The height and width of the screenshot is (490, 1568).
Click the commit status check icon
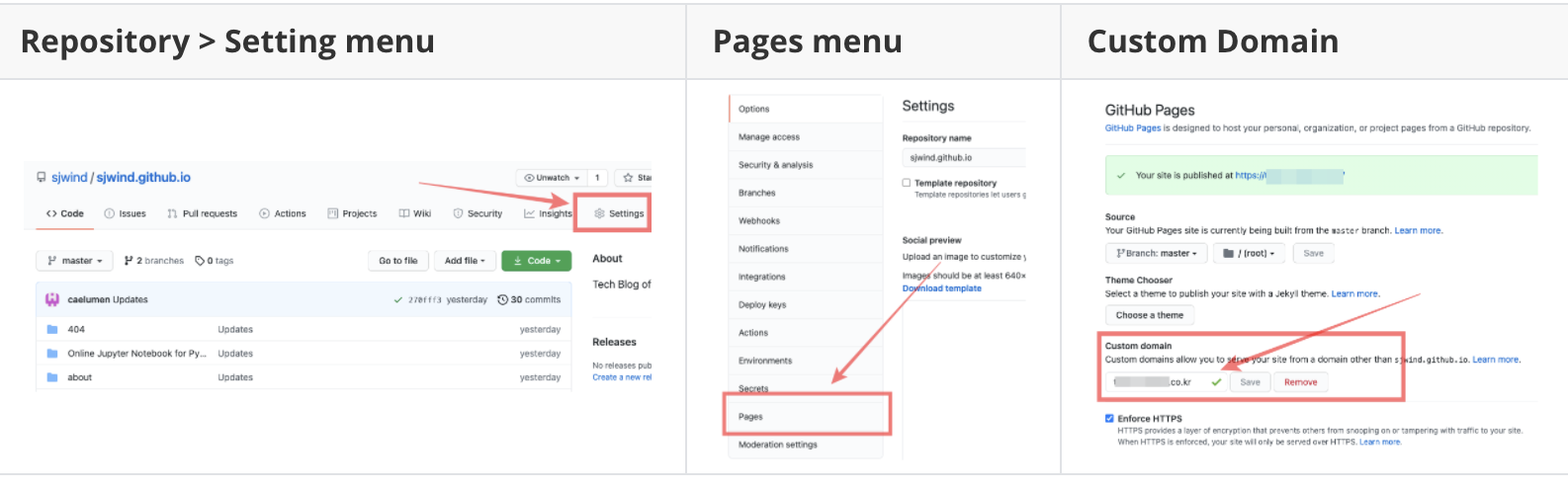pyautogui.click(x=397, y=299)
